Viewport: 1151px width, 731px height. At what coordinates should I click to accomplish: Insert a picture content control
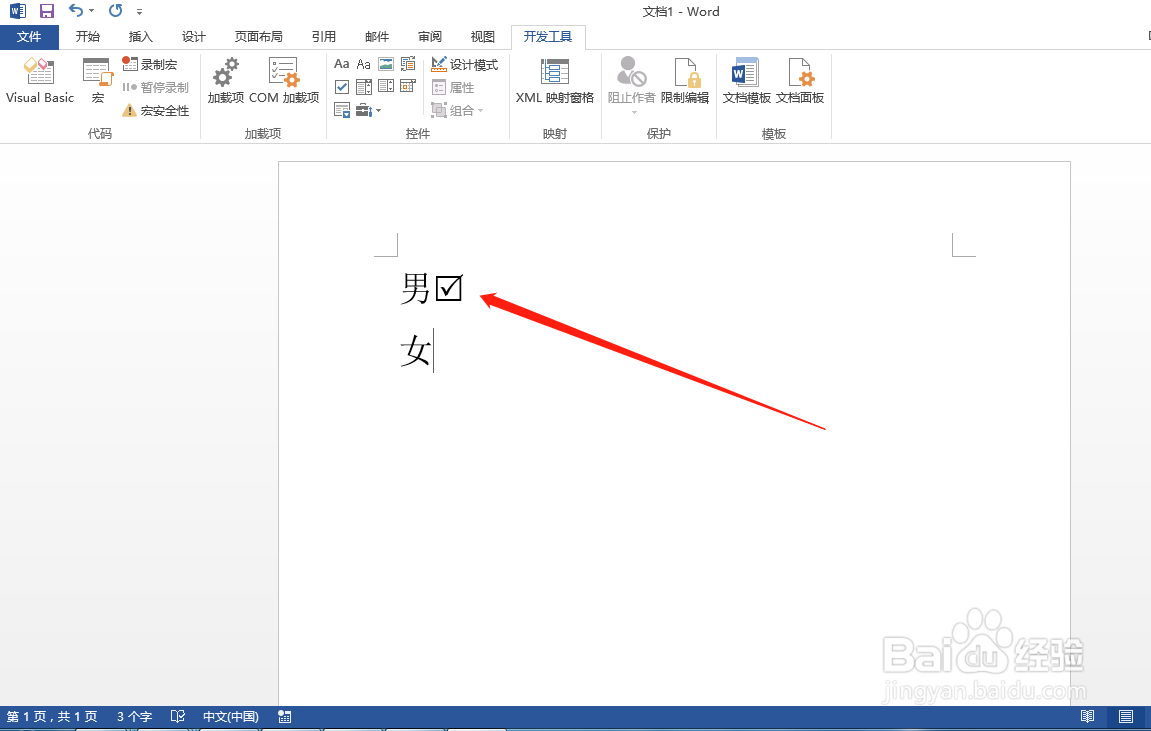pyautogui.click(x=386, y=64)
